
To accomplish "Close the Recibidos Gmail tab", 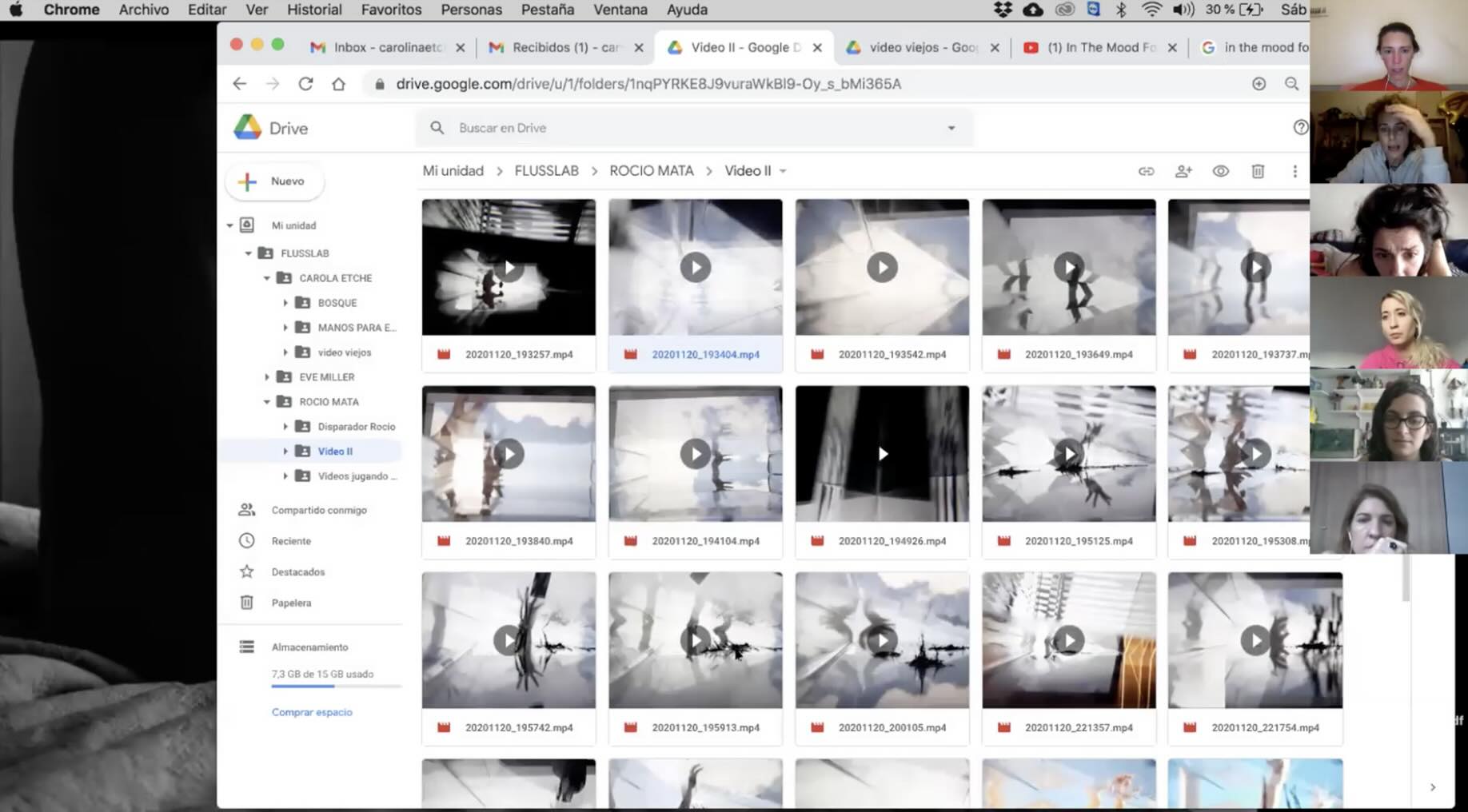I will coord(639,48).
